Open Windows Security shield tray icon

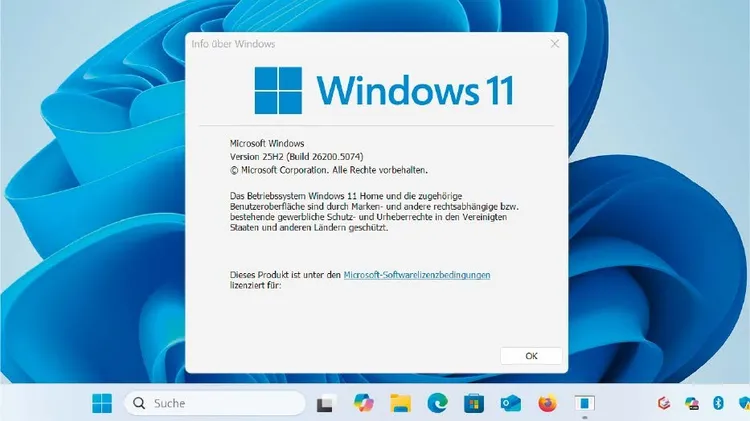coord(743,403)
